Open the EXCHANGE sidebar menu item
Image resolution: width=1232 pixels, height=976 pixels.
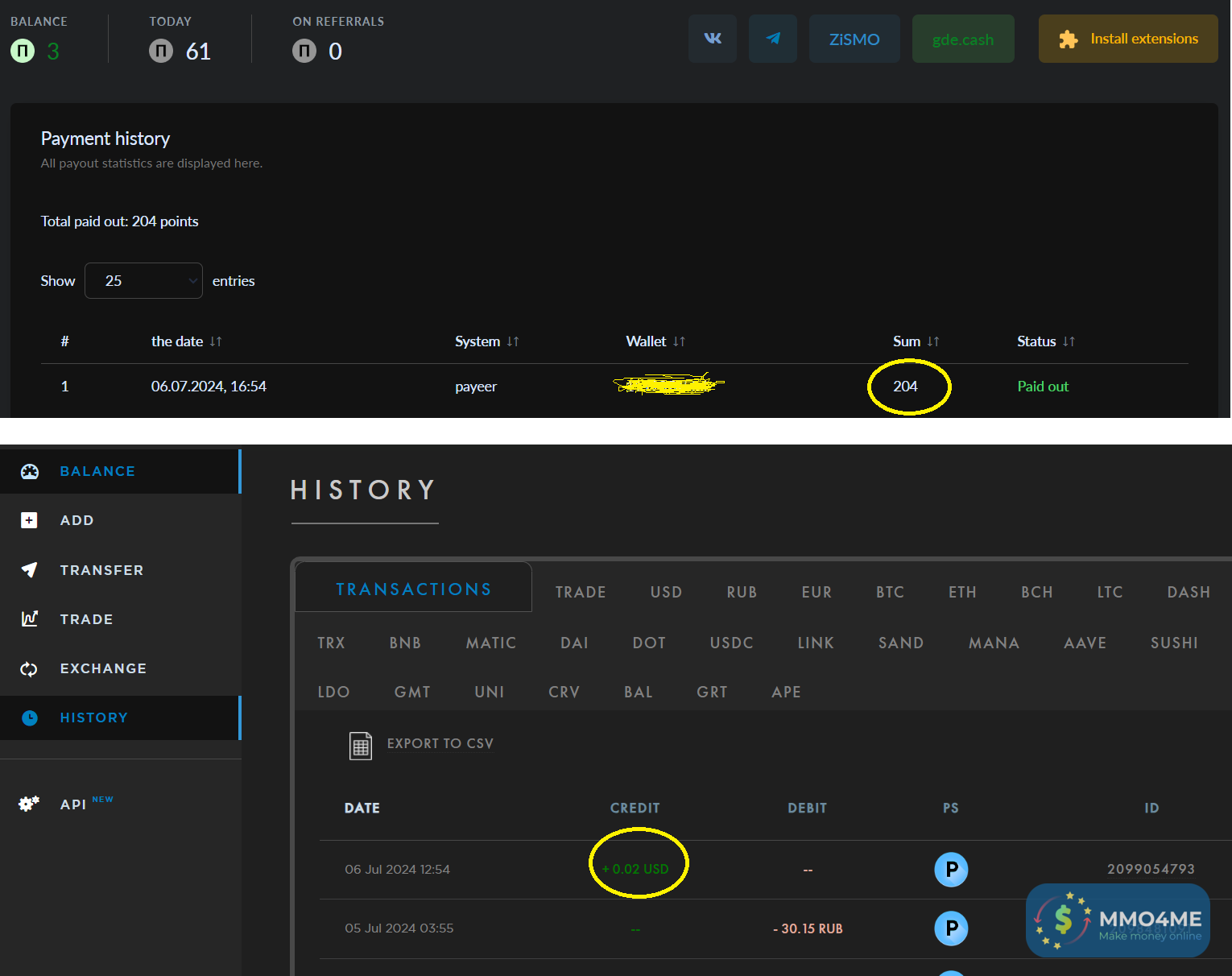point(120,668)
